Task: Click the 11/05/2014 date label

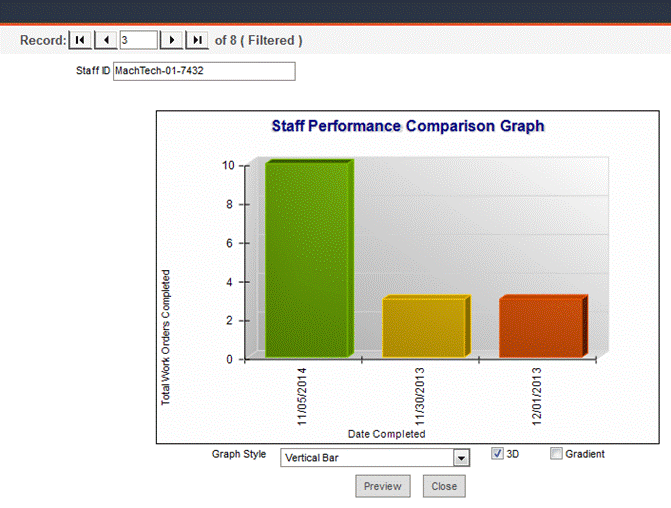Action: coord(301,397)
